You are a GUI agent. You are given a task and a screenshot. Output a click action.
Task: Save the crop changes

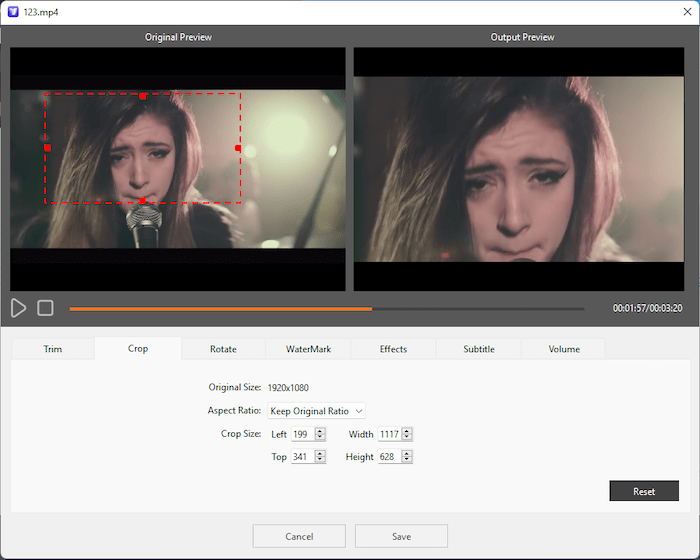click(x=401, y=536)
